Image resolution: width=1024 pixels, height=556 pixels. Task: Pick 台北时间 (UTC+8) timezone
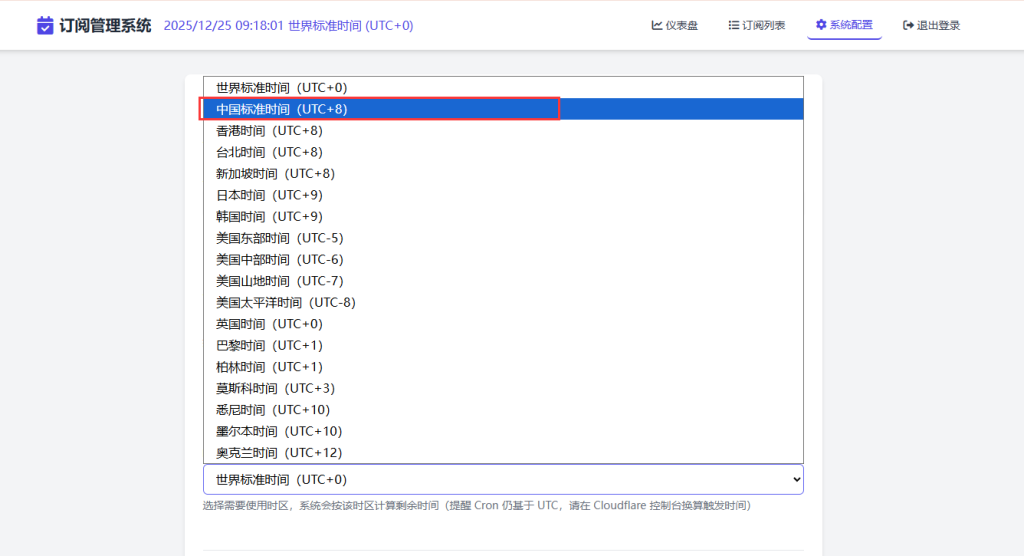point(269,152)
